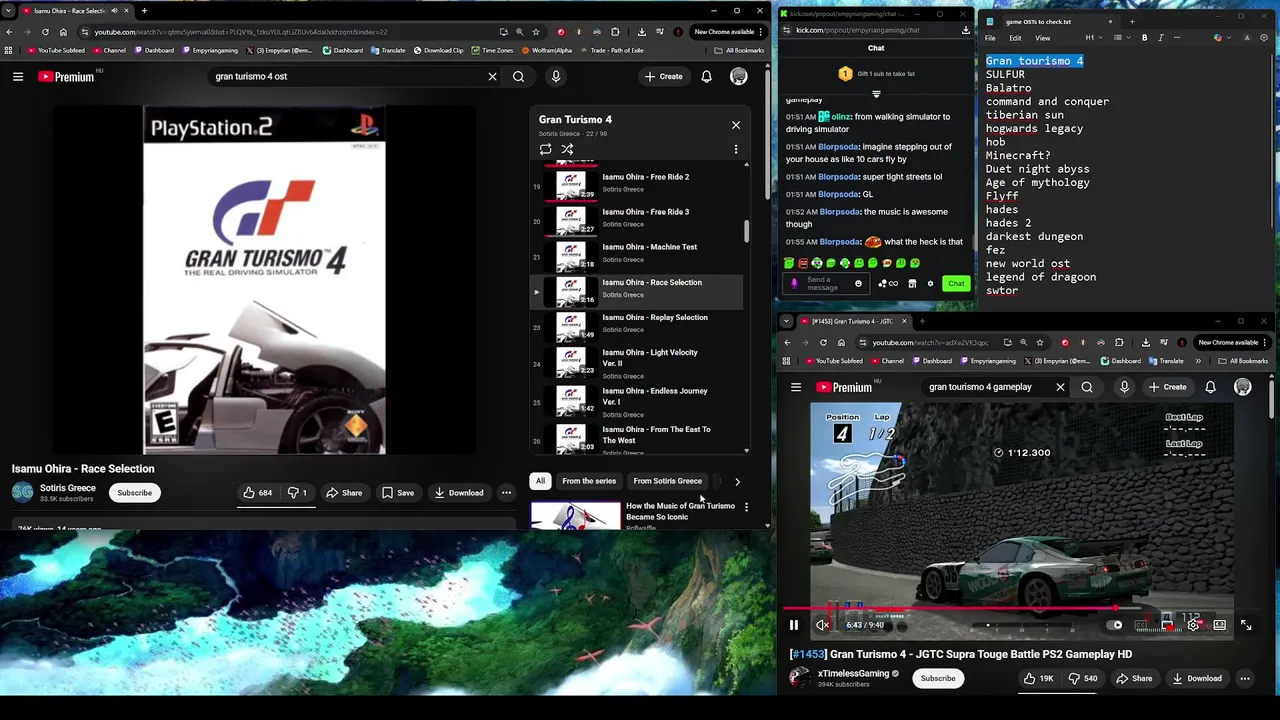
Task: Toggle bold formatting in Notepad
Action: tap(1145, 38)
